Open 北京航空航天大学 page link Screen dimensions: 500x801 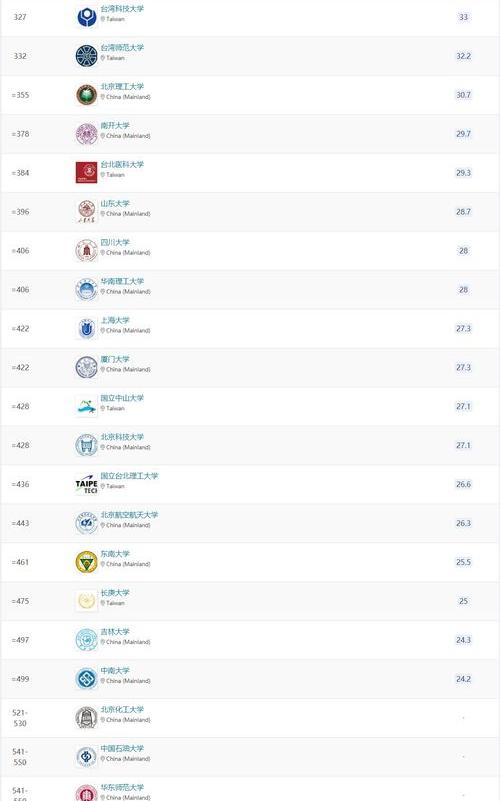click(x=129, y=514)
